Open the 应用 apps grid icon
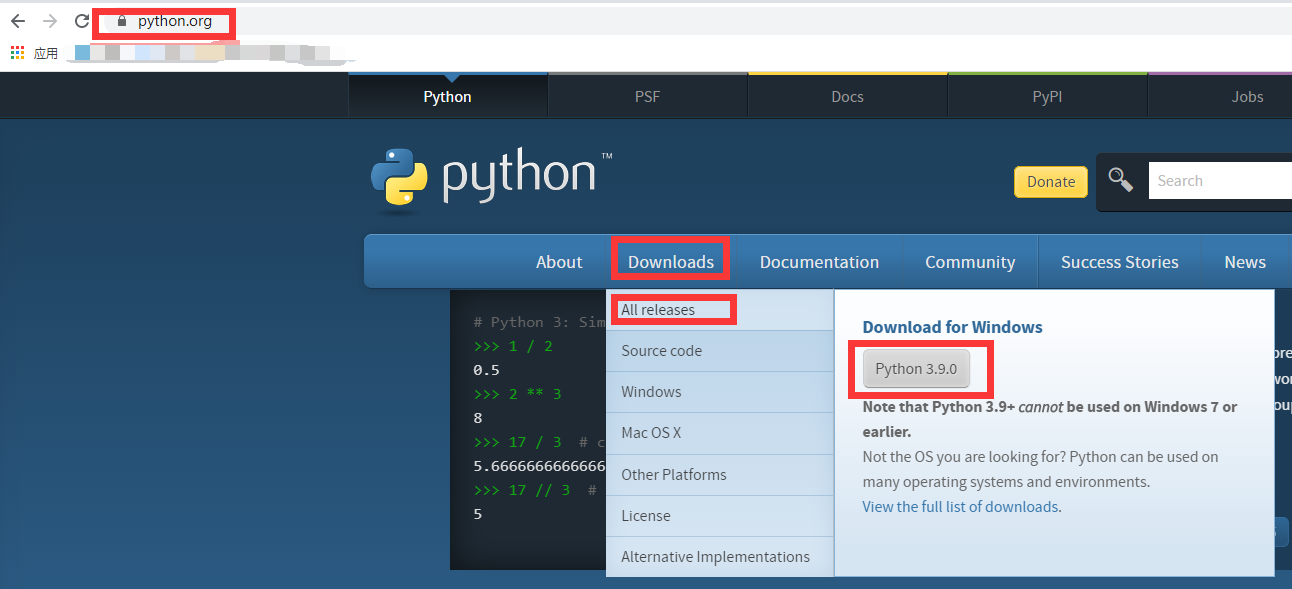The height and width of the screenshot is (589, 1292). pyautogui.click(x=16, y=52)
